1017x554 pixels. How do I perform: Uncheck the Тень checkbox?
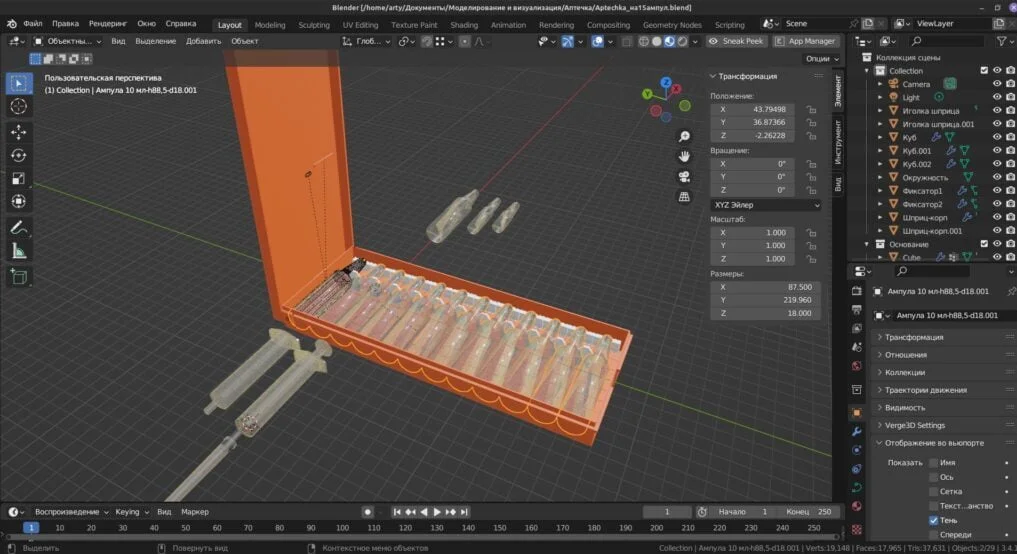(933, 520)
